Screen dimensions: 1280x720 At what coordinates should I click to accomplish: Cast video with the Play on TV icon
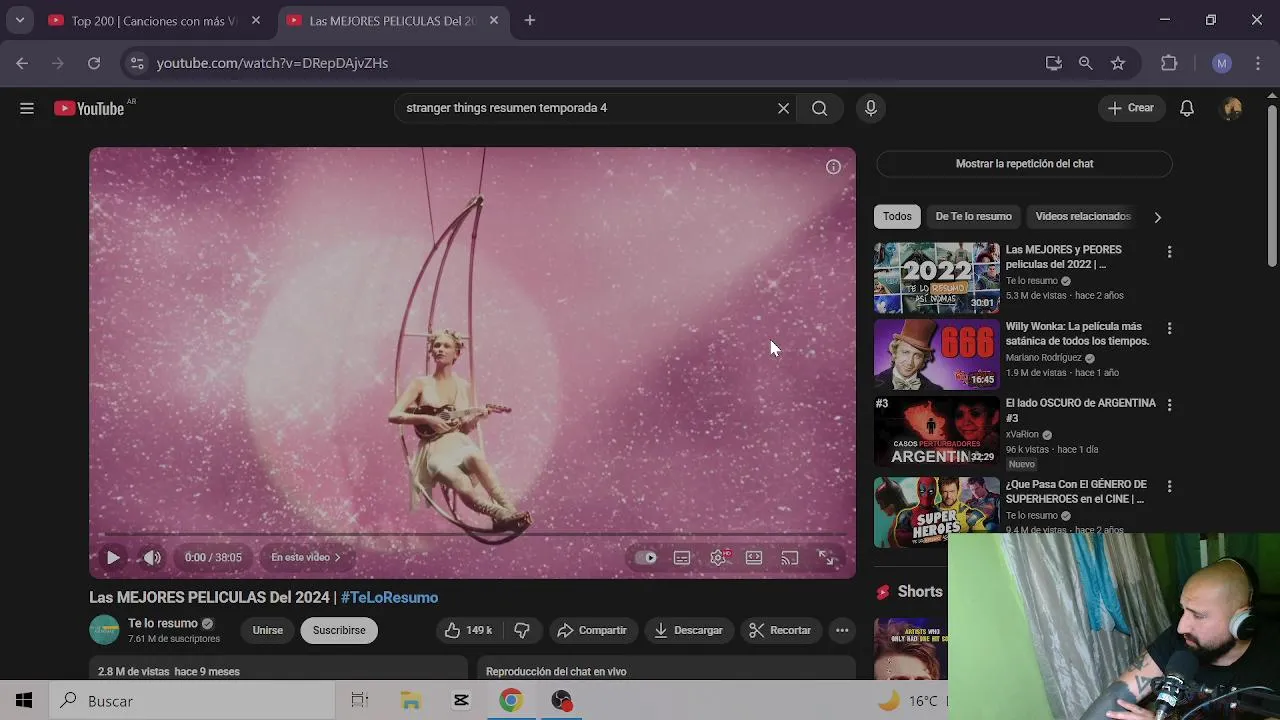790,558
